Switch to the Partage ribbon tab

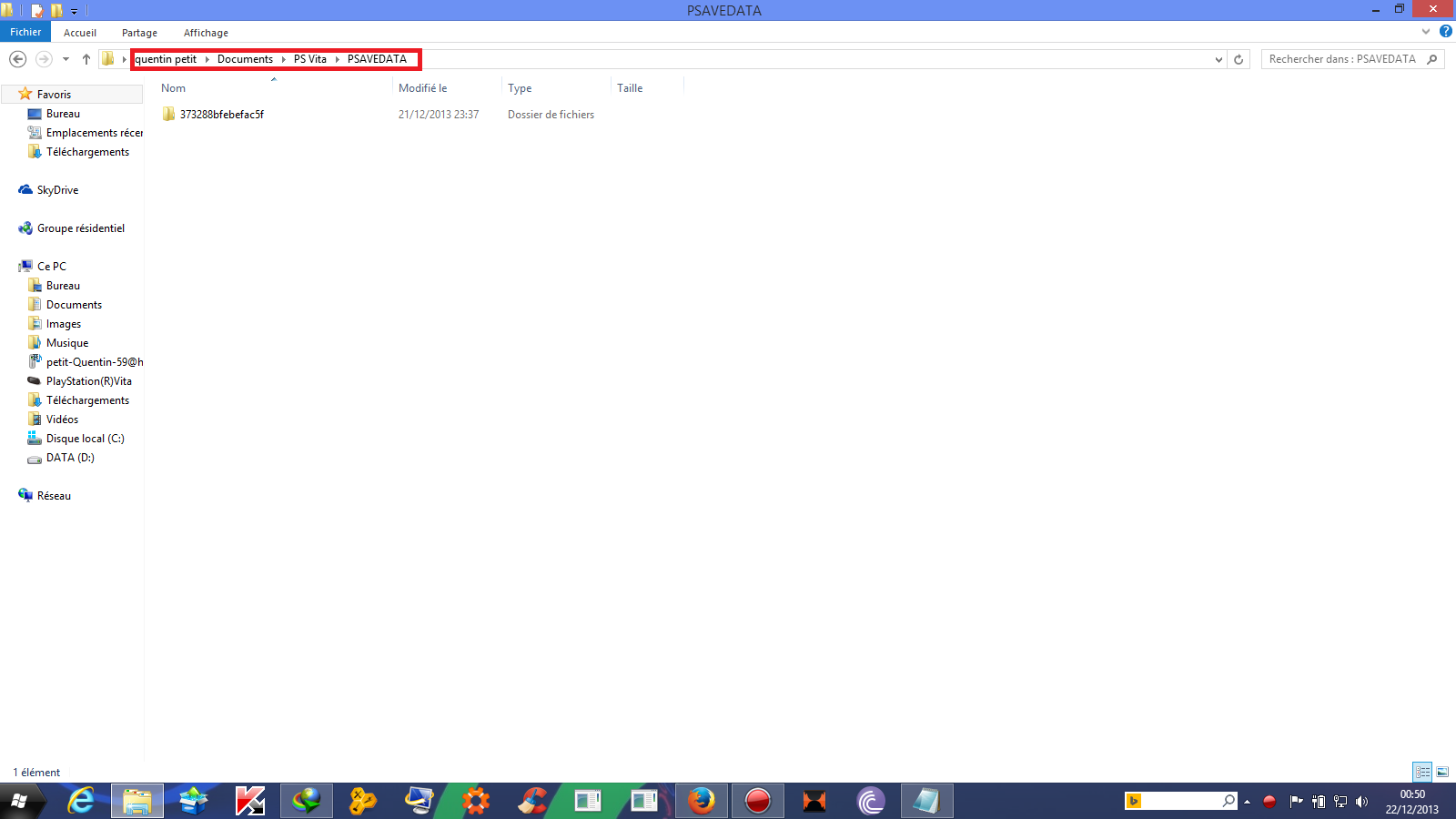(139, 33)
